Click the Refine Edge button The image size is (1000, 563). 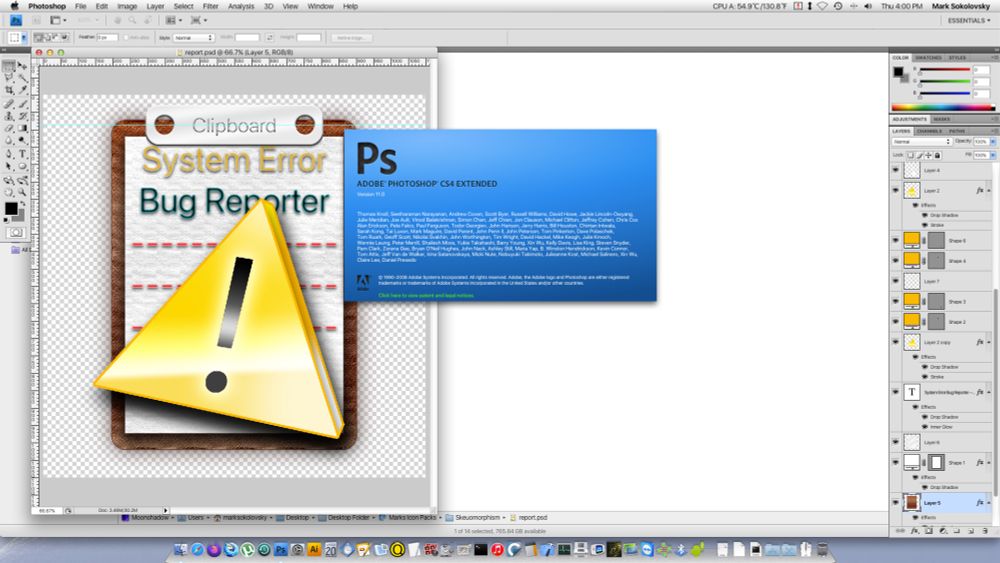351,38
